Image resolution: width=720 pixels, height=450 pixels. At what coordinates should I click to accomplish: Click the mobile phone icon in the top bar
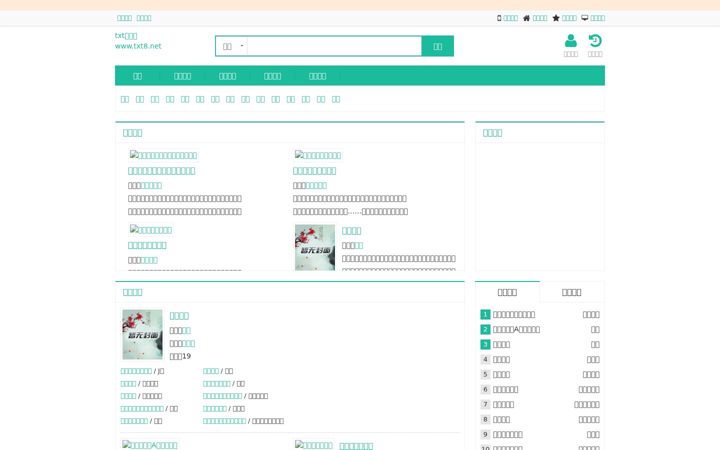(499, 18)
